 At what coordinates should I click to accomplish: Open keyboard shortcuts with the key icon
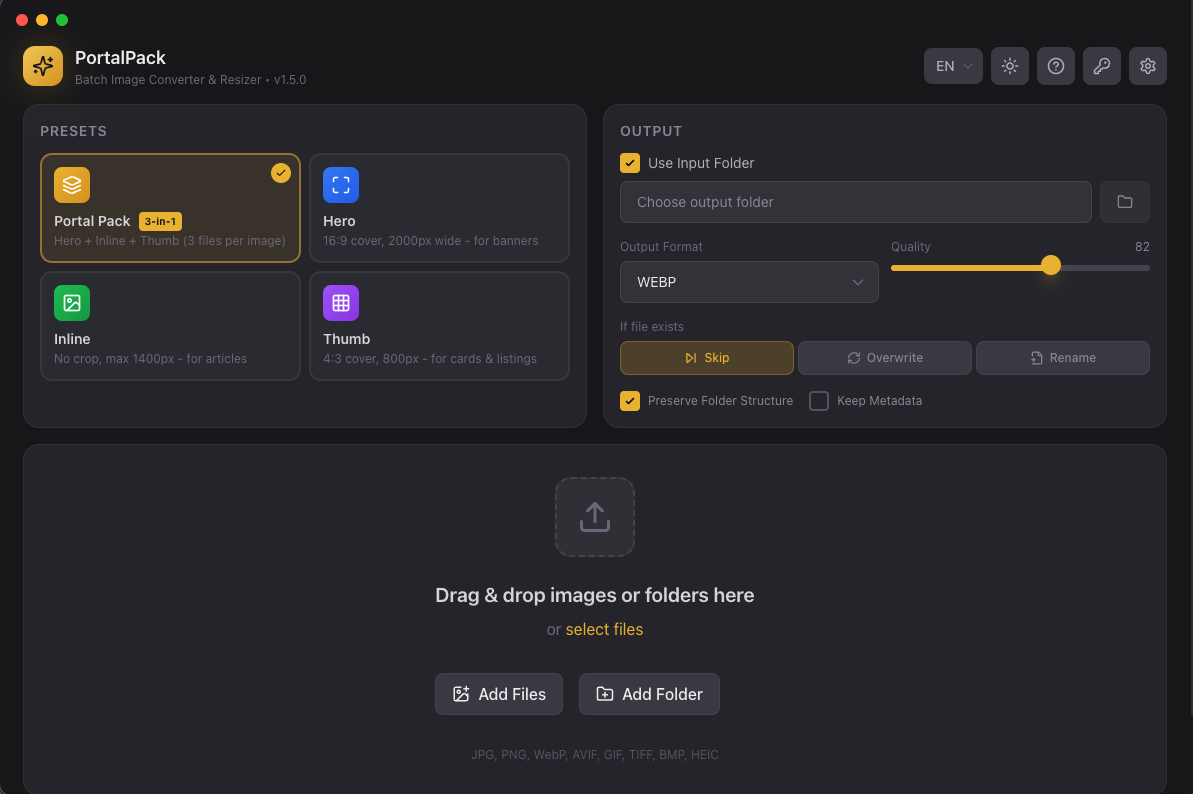tap(1101, 66)
